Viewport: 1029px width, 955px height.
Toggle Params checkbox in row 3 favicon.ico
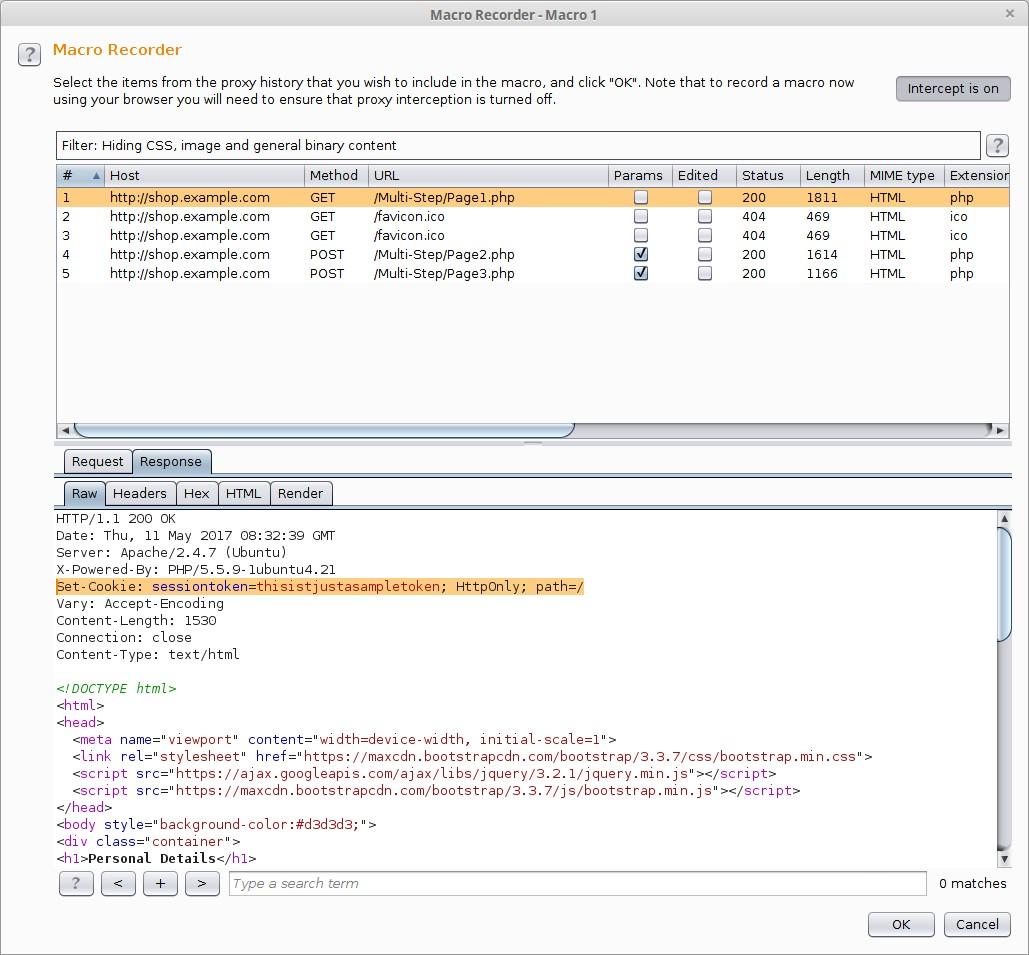click(641, 235)
